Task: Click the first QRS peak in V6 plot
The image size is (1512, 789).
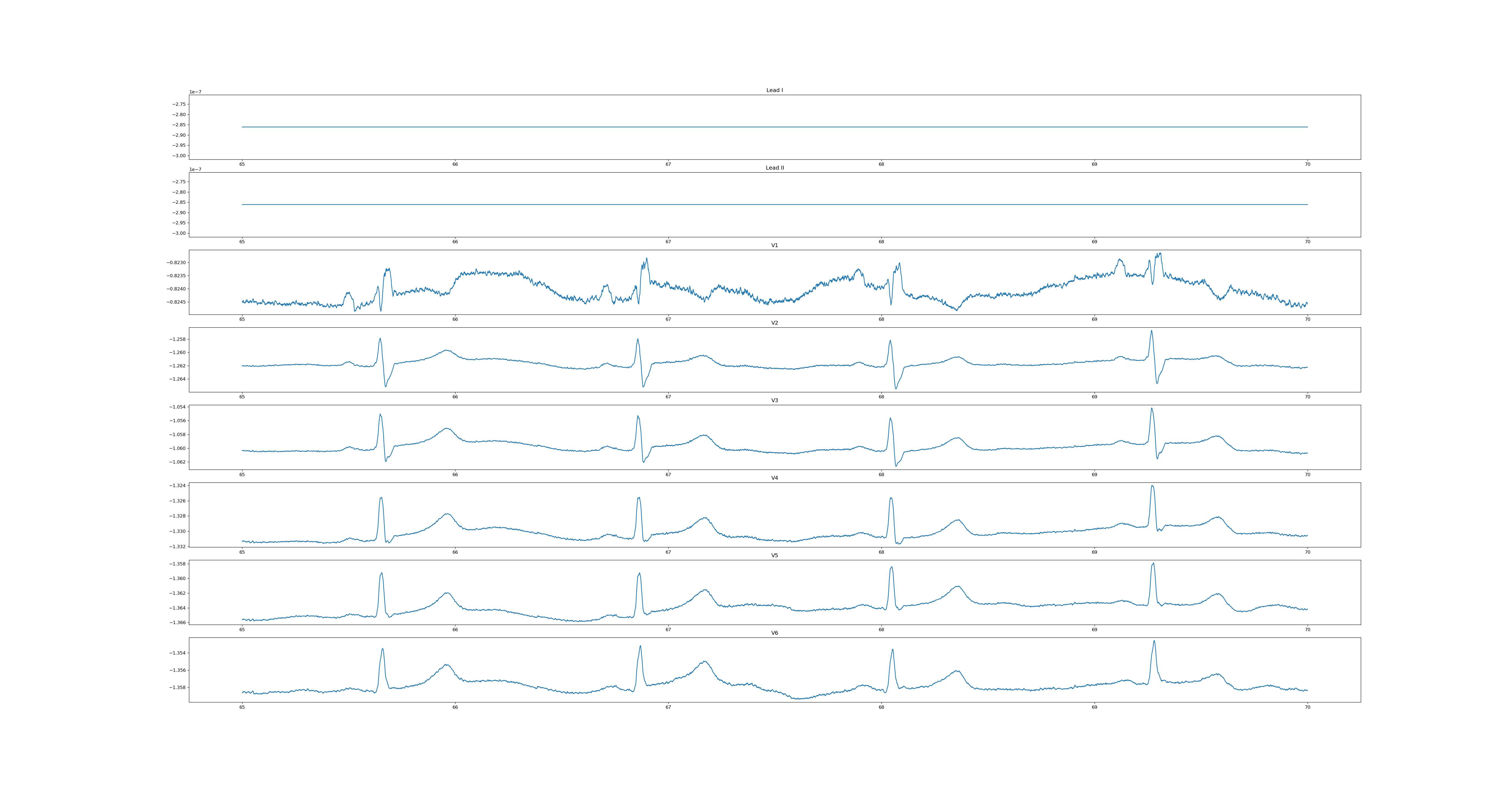Action: coord(383,649)
